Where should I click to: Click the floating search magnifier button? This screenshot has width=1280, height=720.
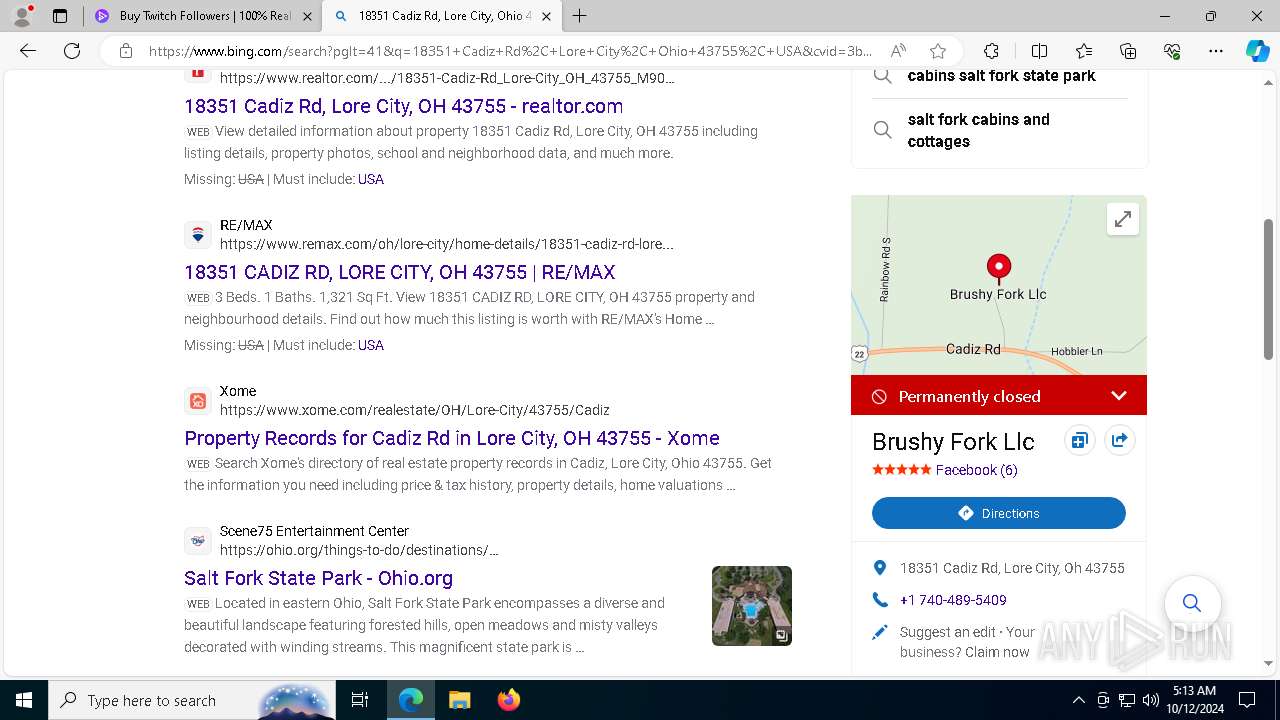pyautogui.click(x=1192, y=603)
